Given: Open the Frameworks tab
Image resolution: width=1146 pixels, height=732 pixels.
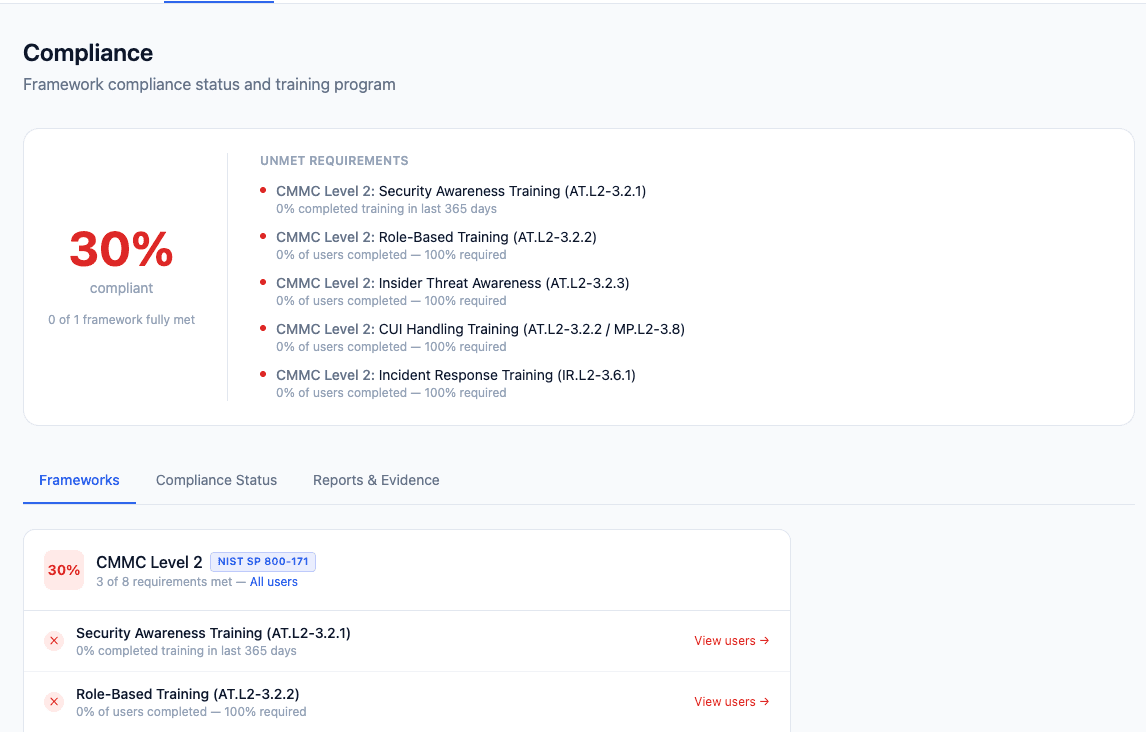Looking at the screenshot, I should (x=79, y=480).
